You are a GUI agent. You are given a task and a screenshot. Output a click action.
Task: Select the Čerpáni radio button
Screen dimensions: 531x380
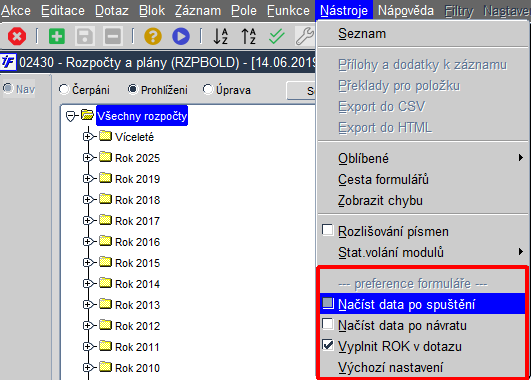click(x=64, y=89)
